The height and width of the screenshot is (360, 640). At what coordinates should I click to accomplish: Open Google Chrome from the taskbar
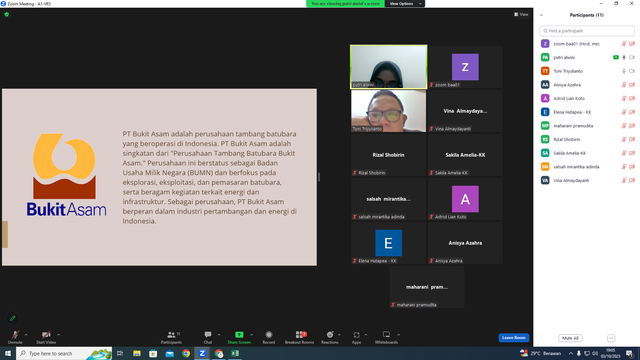coord(186,353)
